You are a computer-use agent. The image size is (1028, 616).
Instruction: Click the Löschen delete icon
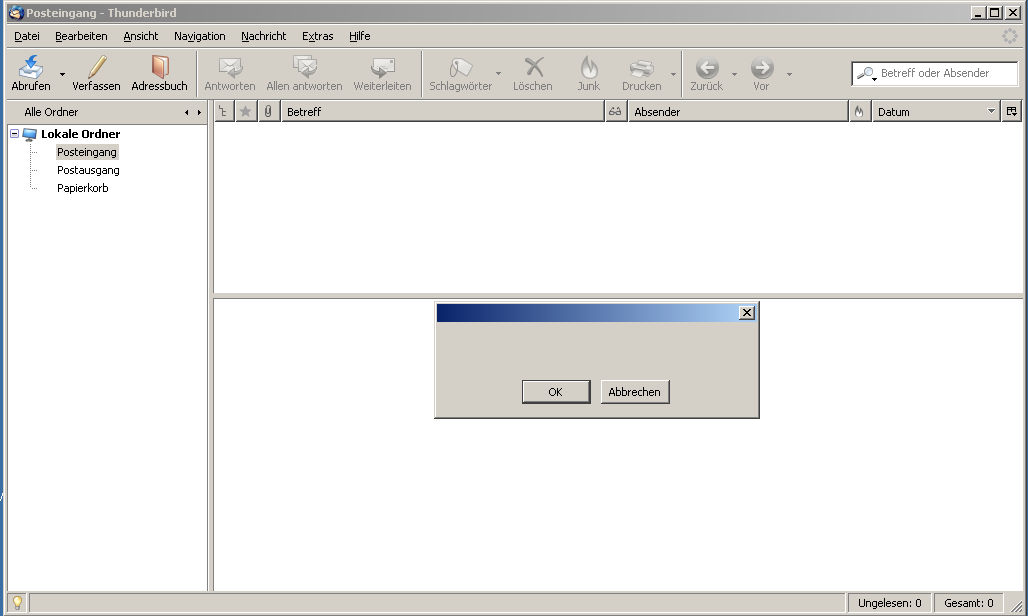[x=534, y=67]
